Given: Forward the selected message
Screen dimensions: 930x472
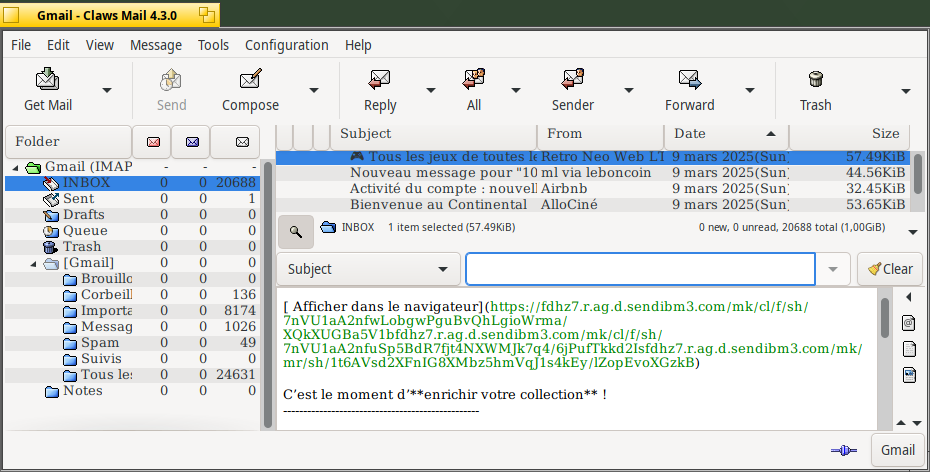Looking at the screenshot, I should click(x=689, y=90).
